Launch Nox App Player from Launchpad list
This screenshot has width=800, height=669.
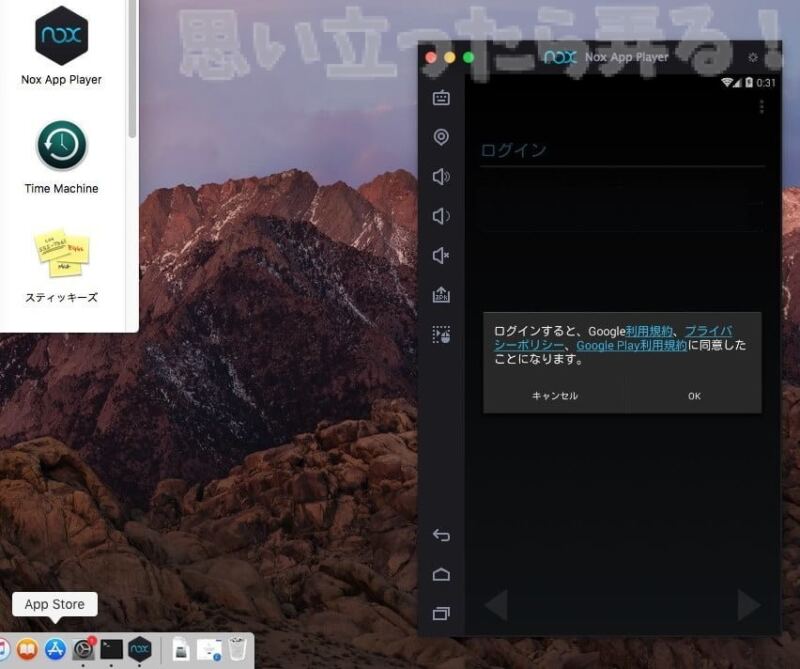tap(61, 45)
